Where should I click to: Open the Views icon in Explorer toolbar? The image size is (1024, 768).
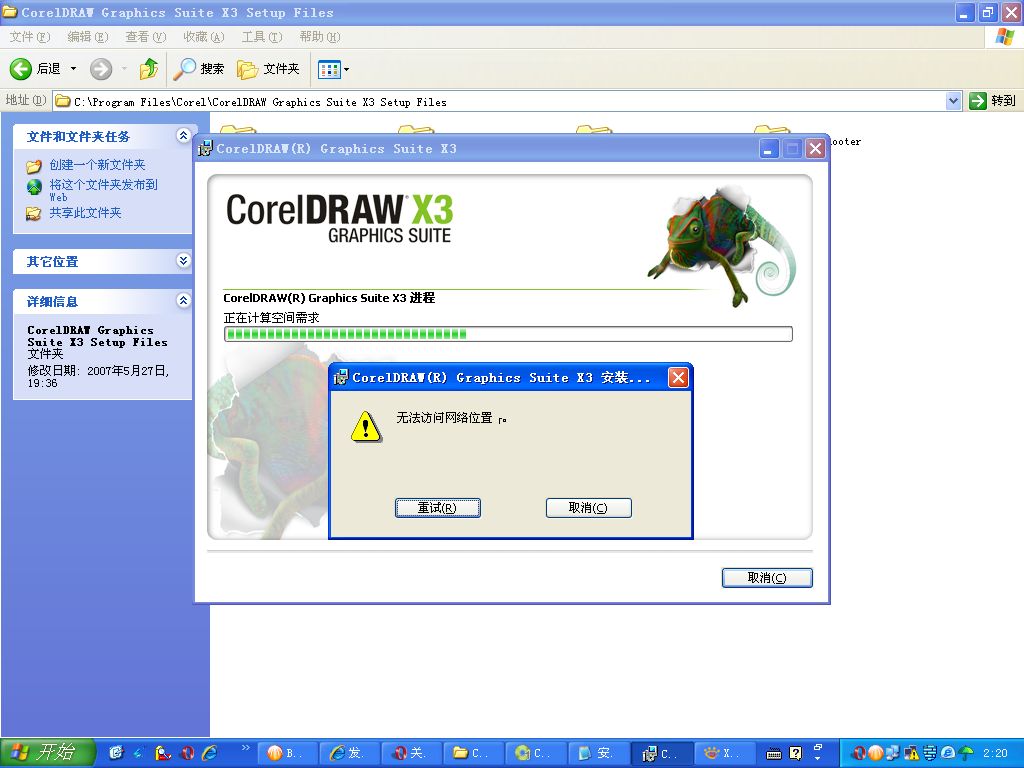[x=328, y=69]
